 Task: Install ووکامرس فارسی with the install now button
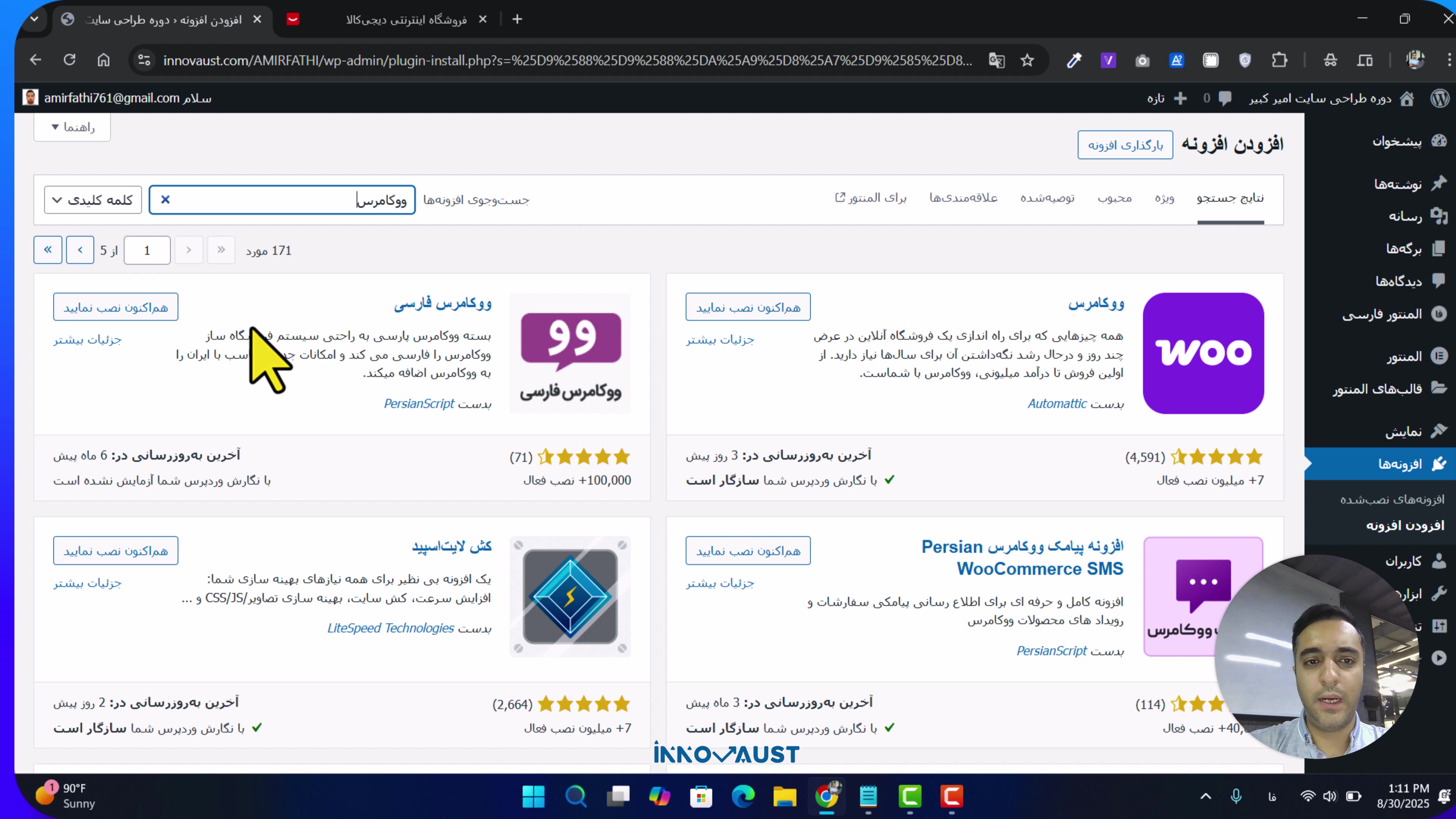click(x=116, y=307)
